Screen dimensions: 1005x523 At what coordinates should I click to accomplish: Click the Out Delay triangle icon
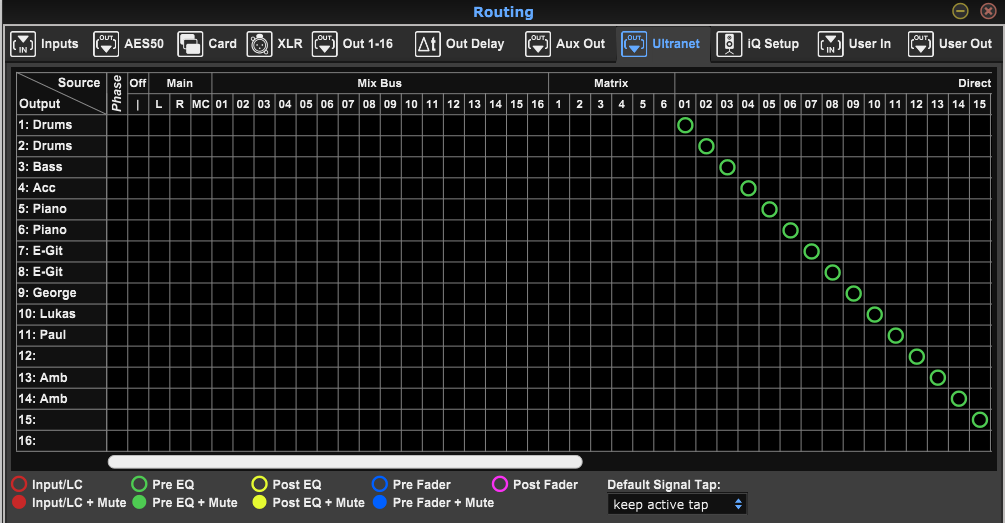tap(427, 44)
